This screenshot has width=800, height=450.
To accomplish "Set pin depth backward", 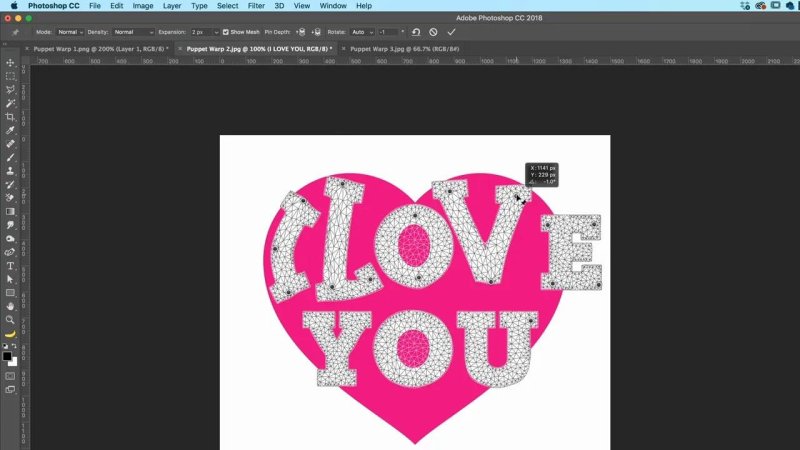I will [316, 32].
